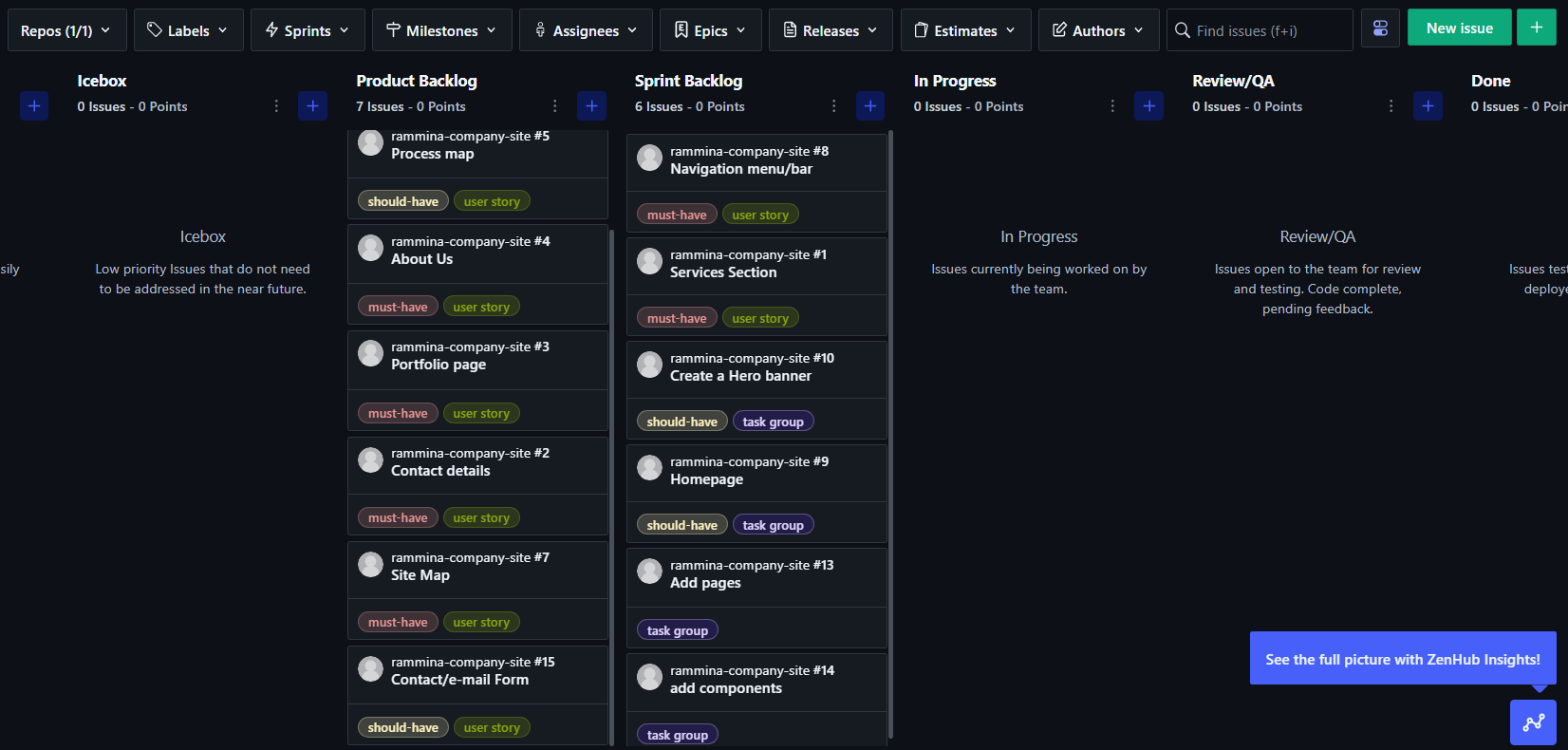The width and height of the screenshot is (1568, 750).
Task: Open Sprint Backlog column options menu
Action: tap(833, 106)
